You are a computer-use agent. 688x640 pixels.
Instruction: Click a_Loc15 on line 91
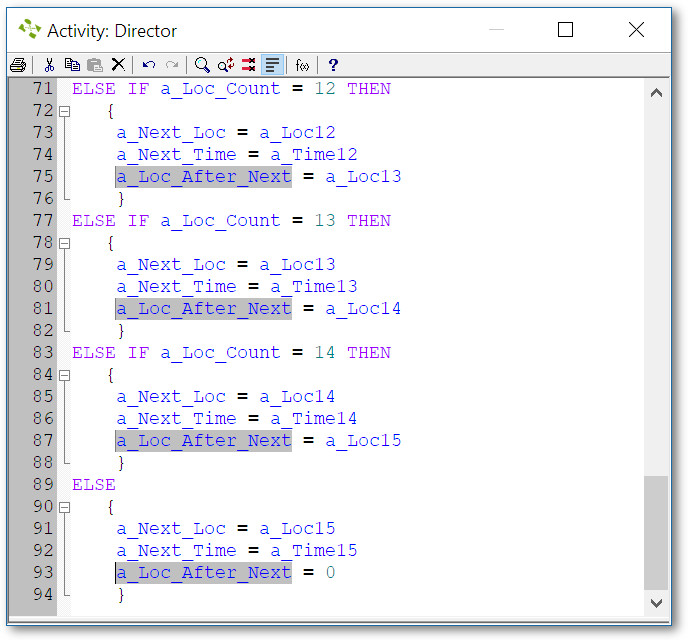point(297,529)
